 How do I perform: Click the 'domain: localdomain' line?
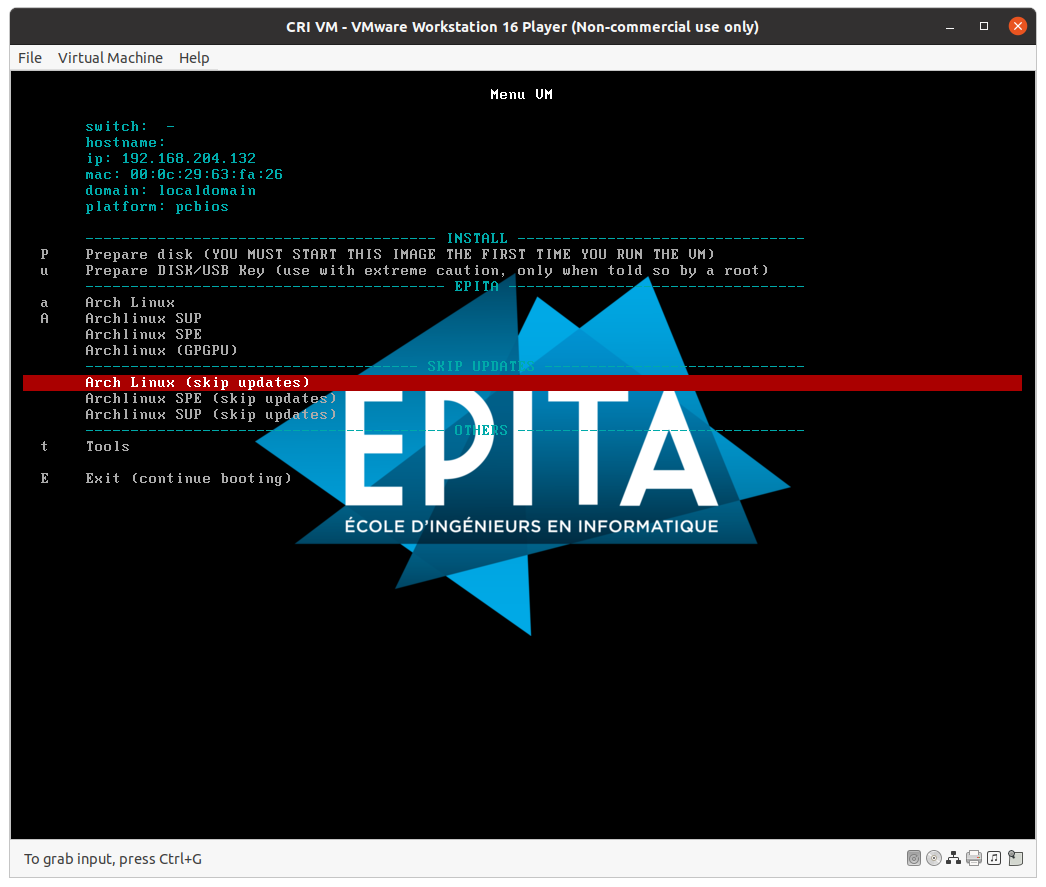tap(171, 191)
